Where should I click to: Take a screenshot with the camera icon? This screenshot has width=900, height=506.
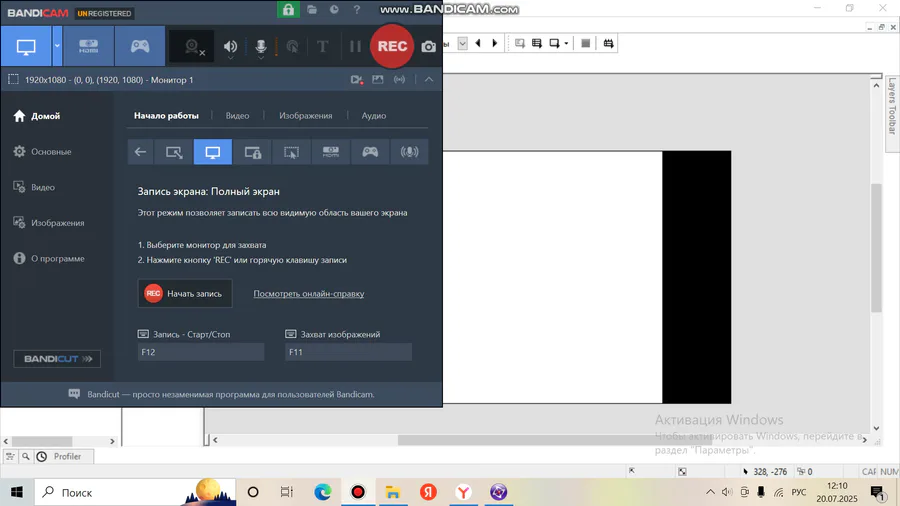tap(428, 47)
